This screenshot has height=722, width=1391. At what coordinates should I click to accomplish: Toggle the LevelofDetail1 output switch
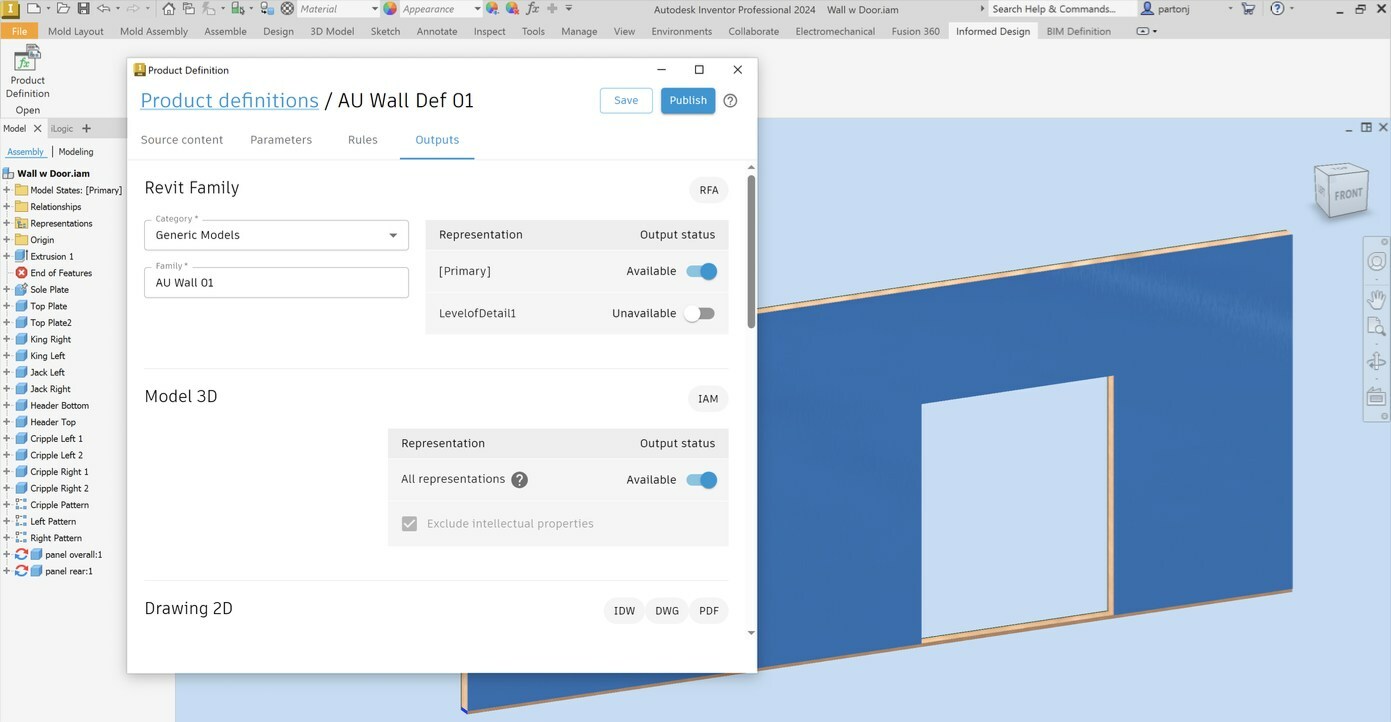tap(699, 313)
